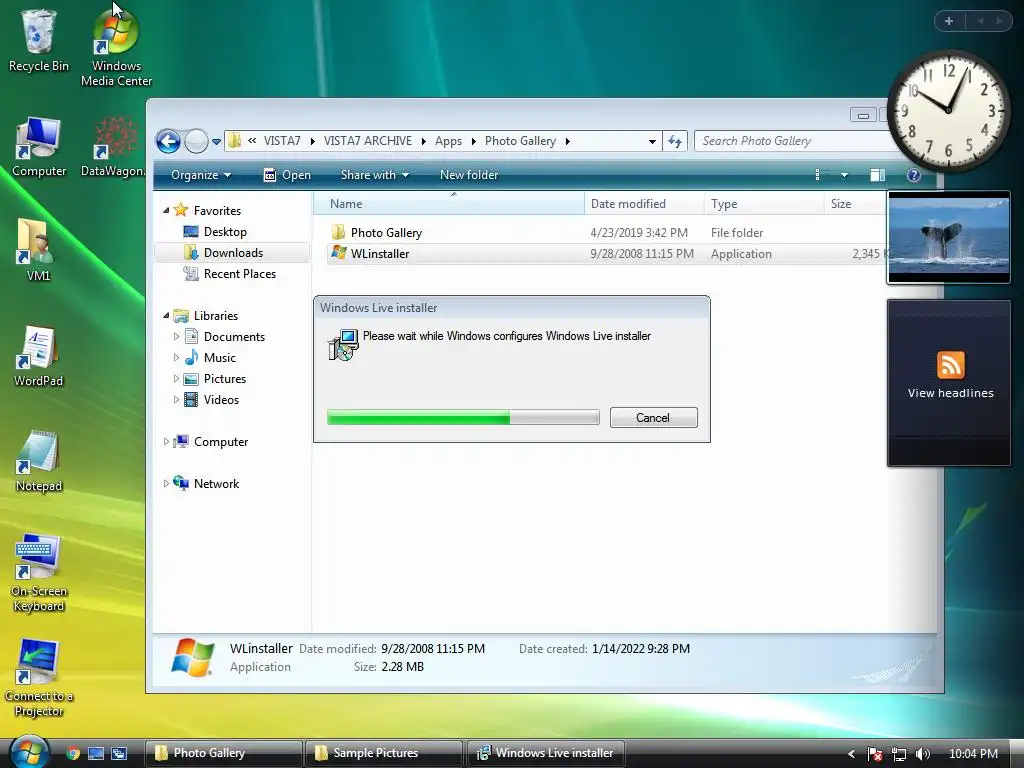Image resolution: width=1024 pixels, height=768 pixels.
Task: Expand the Computer tree node
Action: [166, 441]
